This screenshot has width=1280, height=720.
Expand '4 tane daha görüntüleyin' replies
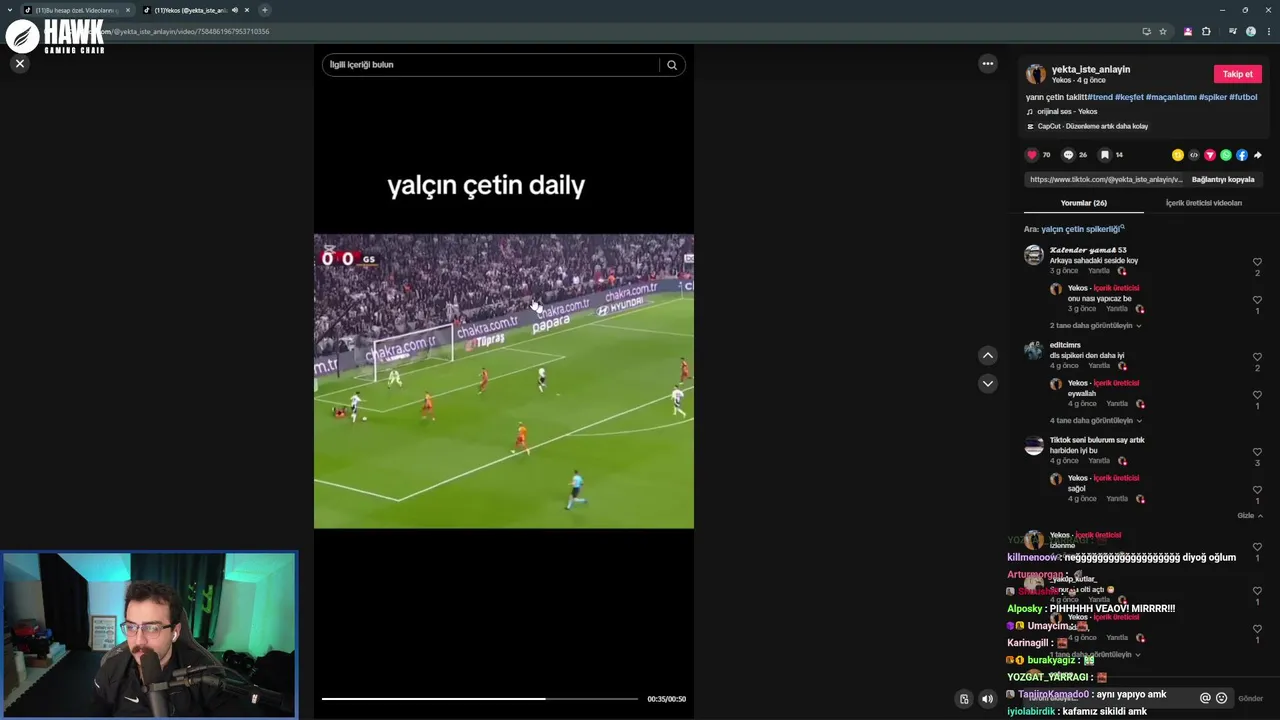pyautogui.click(x=1095, y=421)
